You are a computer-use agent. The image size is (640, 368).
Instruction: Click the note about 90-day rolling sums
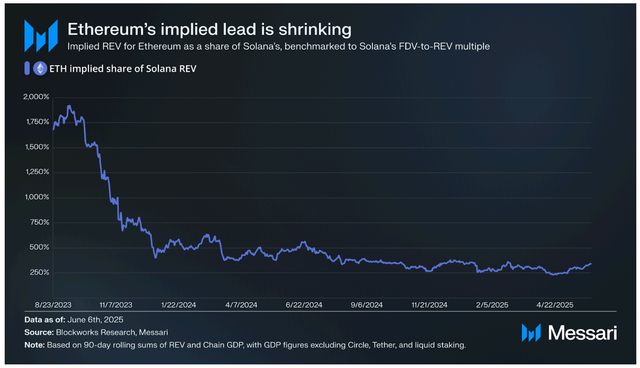[x=245, y=345]
